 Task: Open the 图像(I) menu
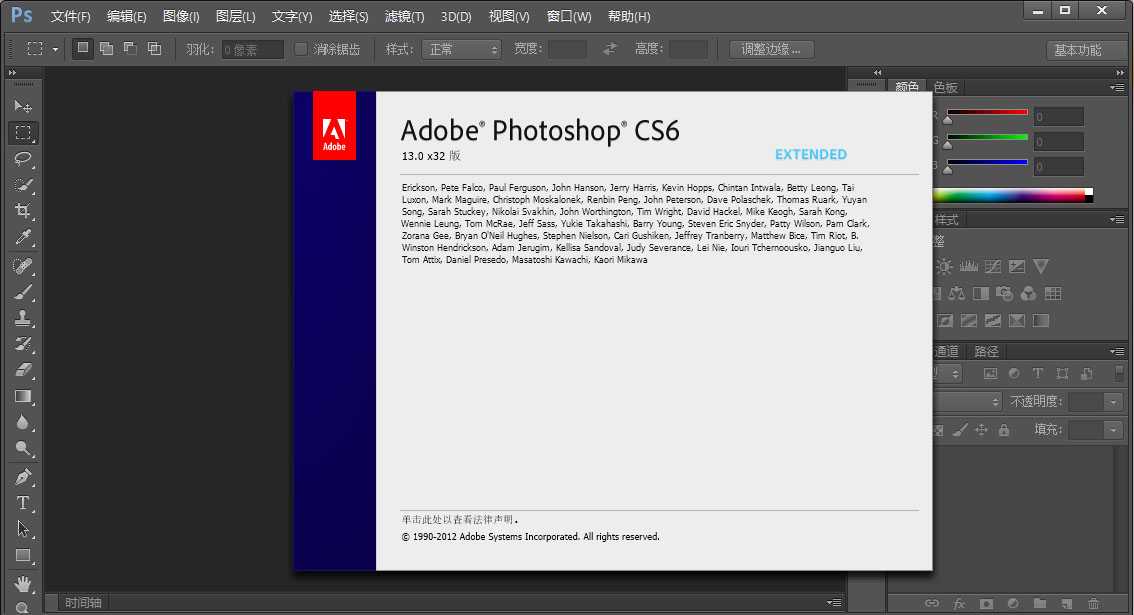coord(181,16)
